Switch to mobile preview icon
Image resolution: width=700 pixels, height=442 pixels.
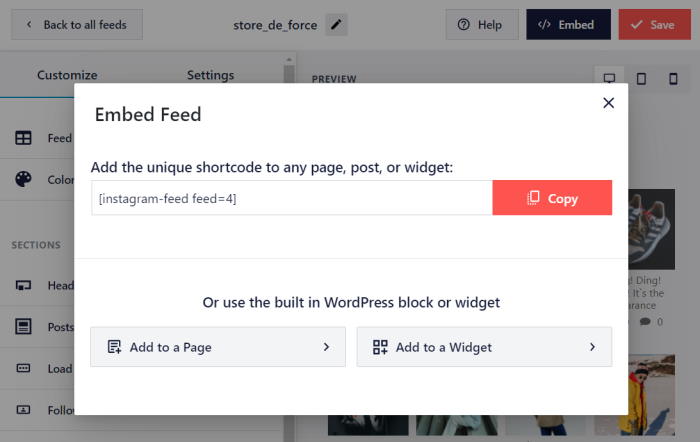coord(672,78)
